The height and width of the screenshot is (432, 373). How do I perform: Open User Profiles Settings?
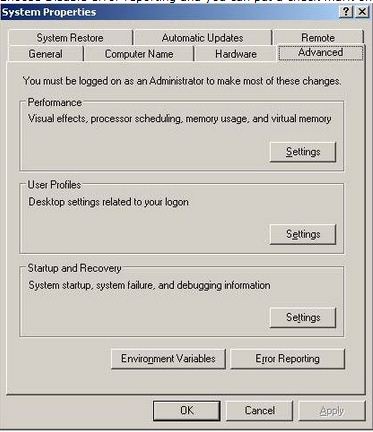[303, 234]
